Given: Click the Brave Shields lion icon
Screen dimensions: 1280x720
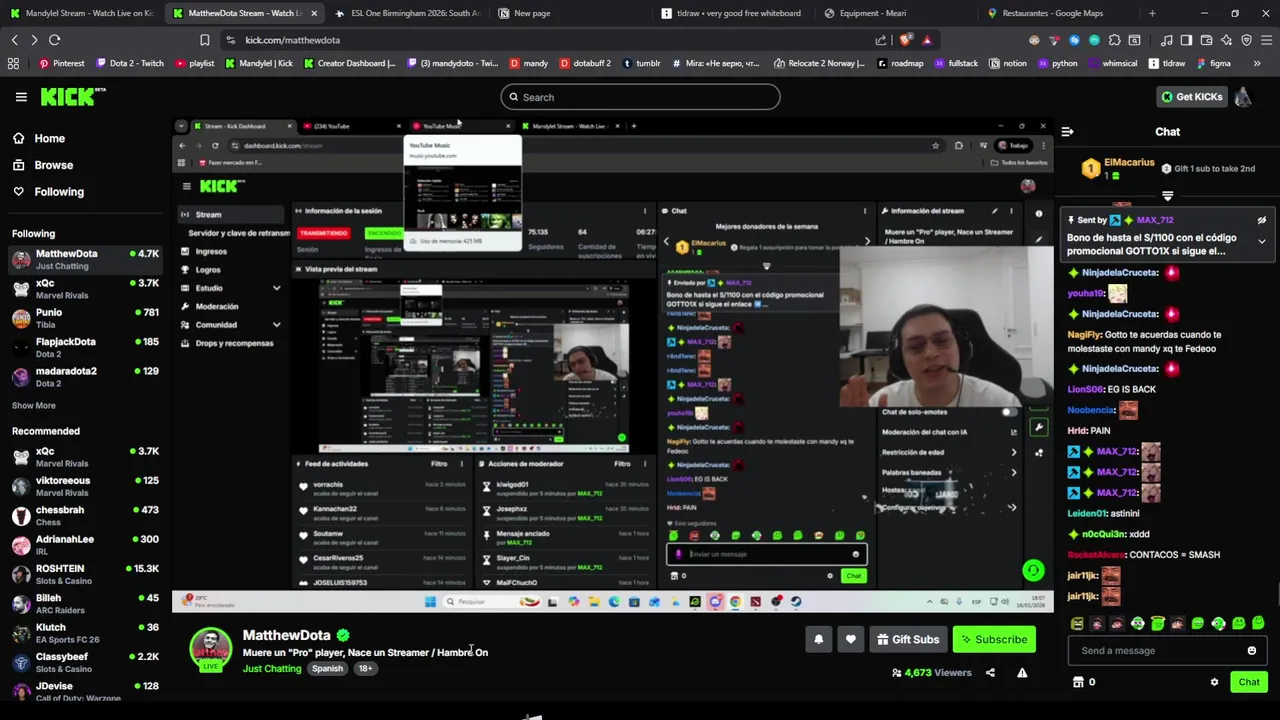Looking at the screenshot, I should pos(906,40).
